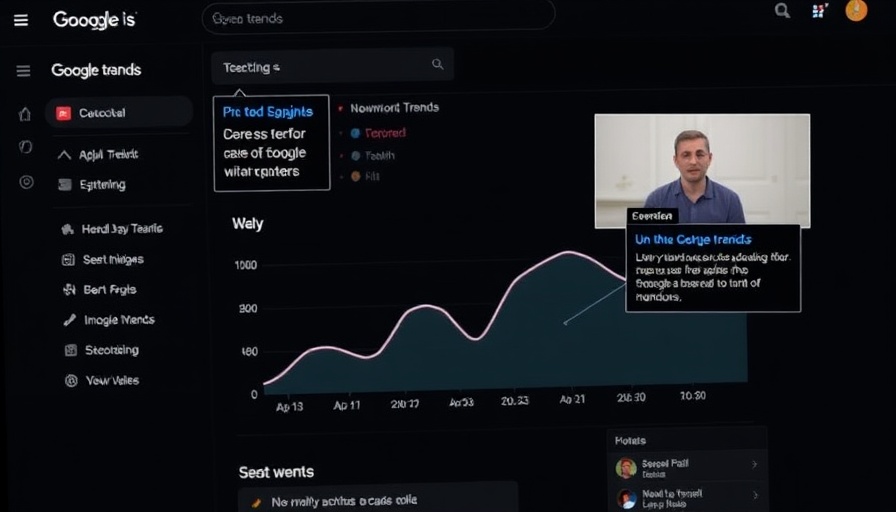
Task: Click the magnifier in the Teecting field
Action: click(437, 64)
